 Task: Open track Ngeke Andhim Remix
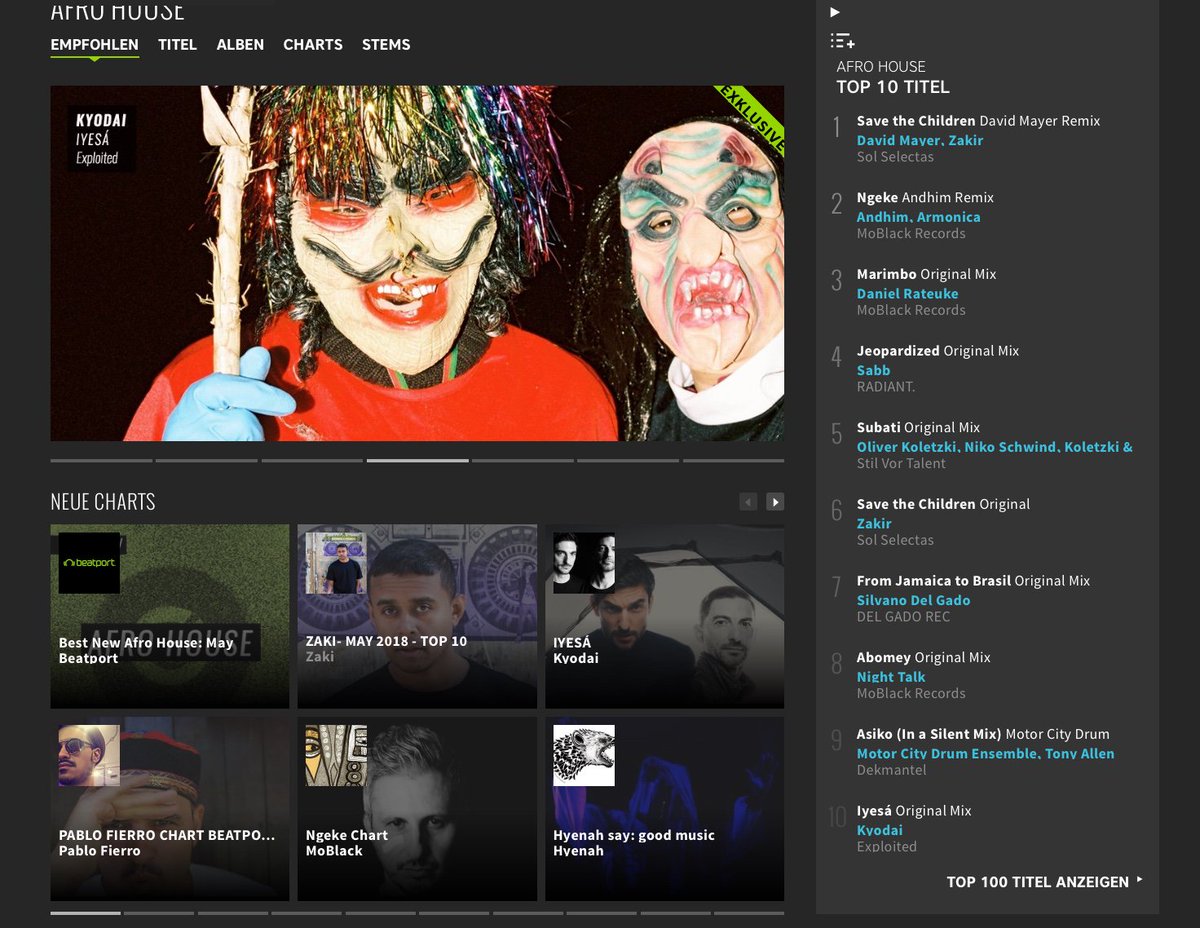pyautogui.click(x=925, y=198)
